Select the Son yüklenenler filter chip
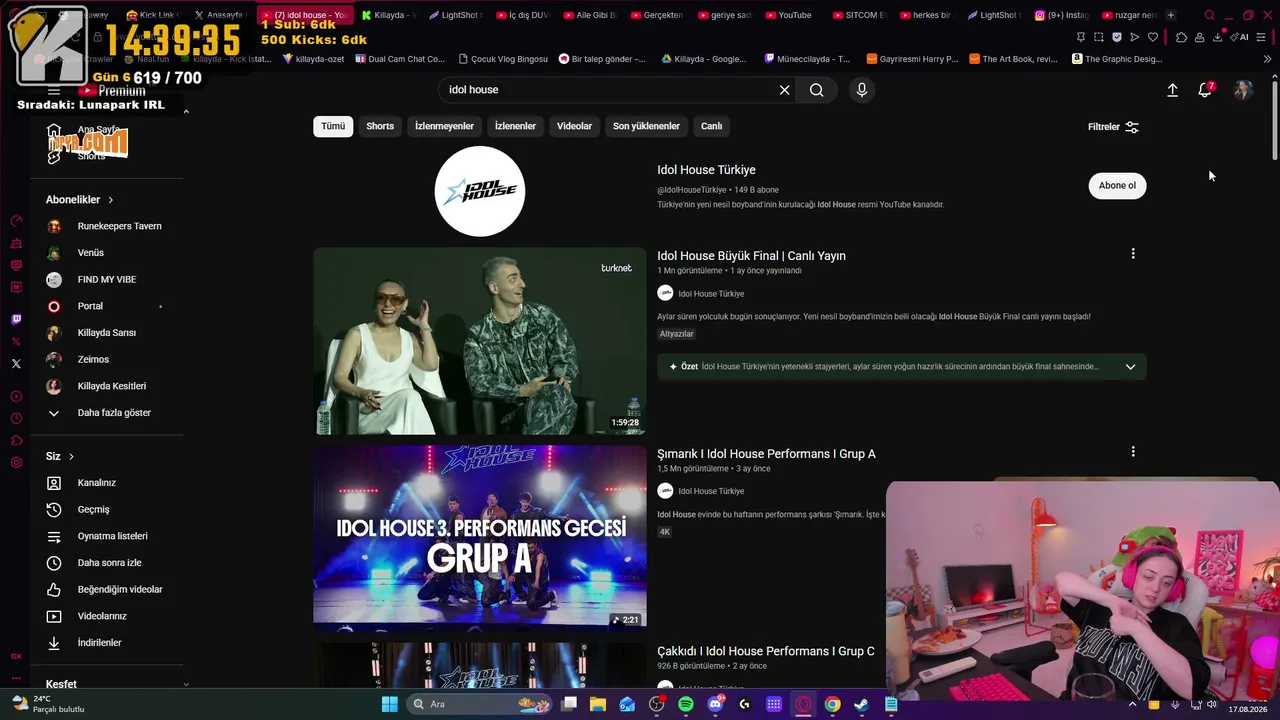Image resolution: width=1280 pixels, height=720 pixels. coord(646,126)
